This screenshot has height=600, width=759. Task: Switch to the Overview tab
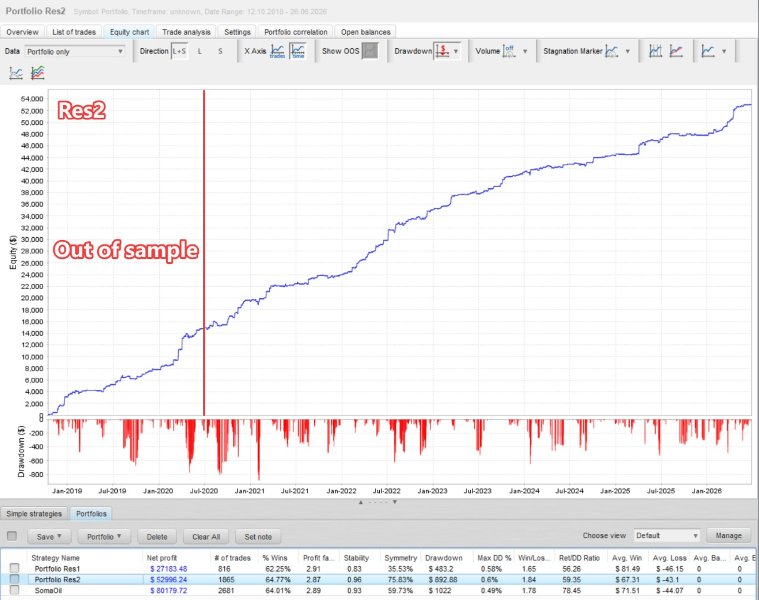pyautogui.click(x=22, y=32)
